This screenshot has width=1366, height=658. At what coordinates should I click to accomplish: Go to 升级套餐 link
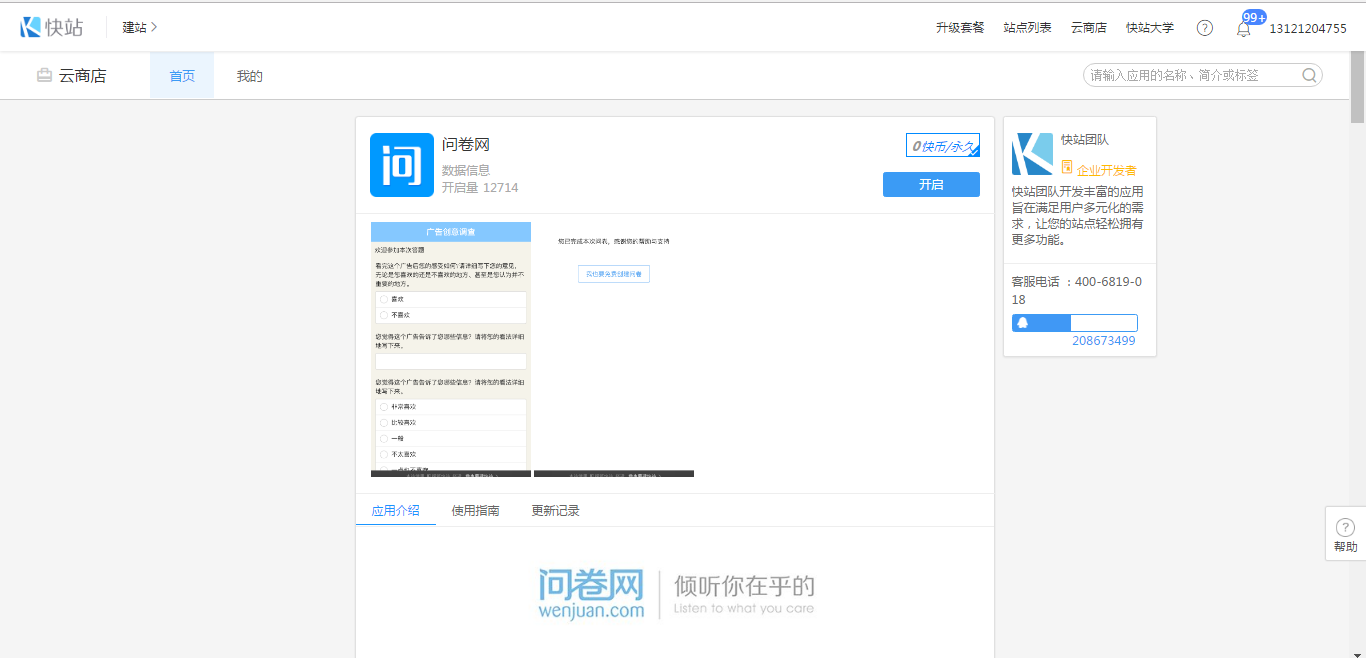click(960, 28)
